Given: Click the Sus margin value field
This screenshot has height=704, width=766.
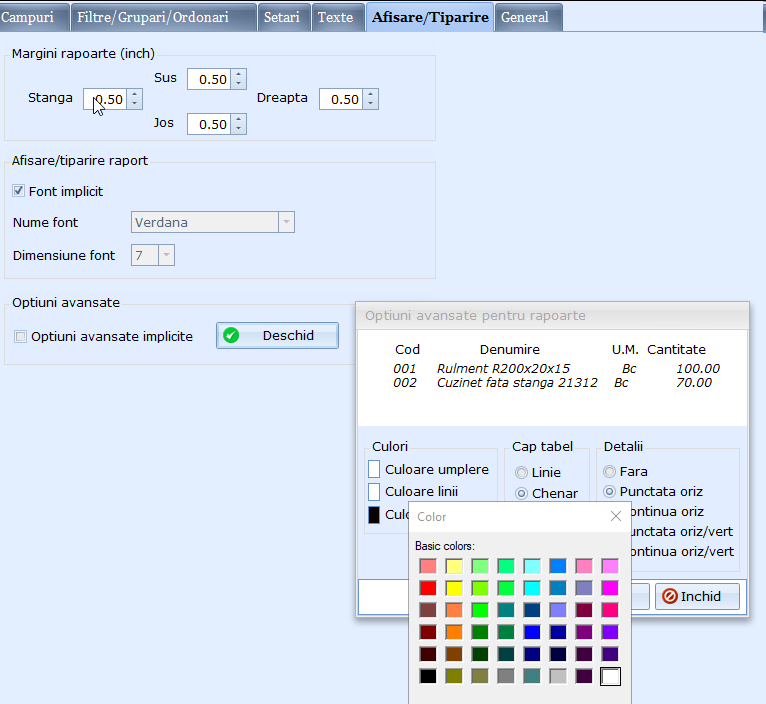Looking at the screenshot, I should 210,79.
